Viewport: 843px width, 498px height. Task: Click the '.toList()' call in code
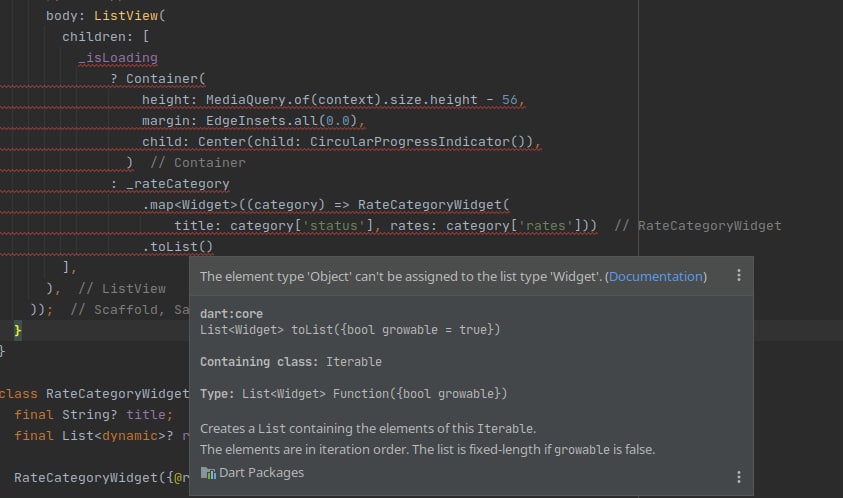pyautogui.click(x=177, y=247)
